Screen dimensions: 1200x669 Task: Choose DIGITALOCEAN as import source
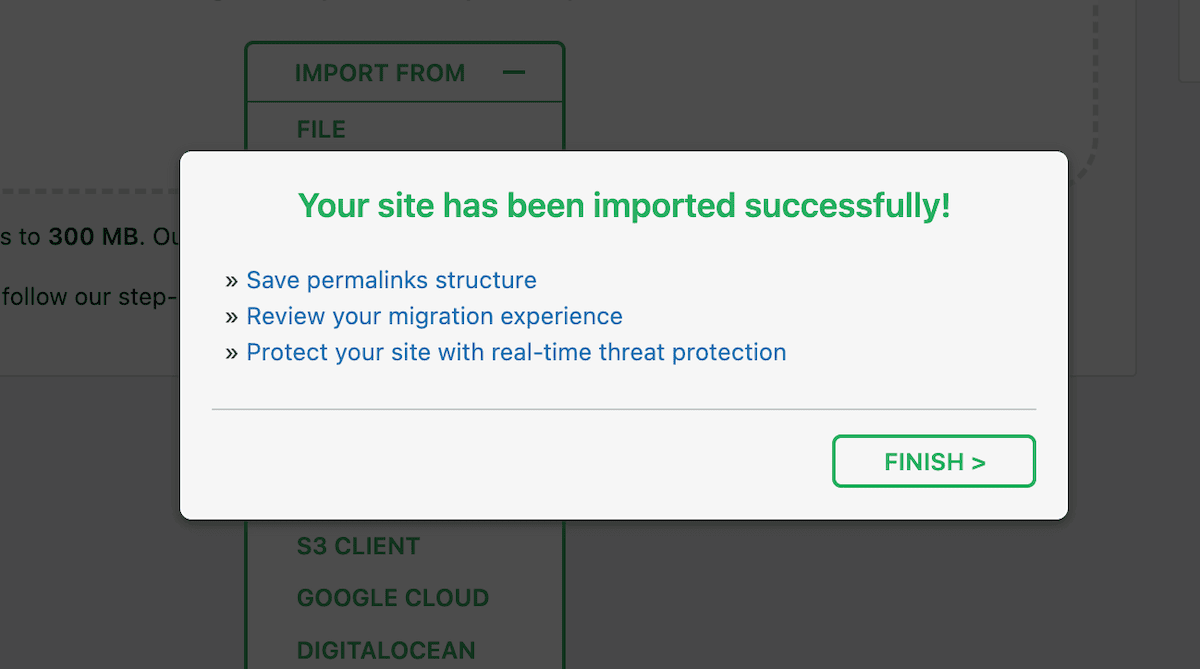[x=386, y=650]
